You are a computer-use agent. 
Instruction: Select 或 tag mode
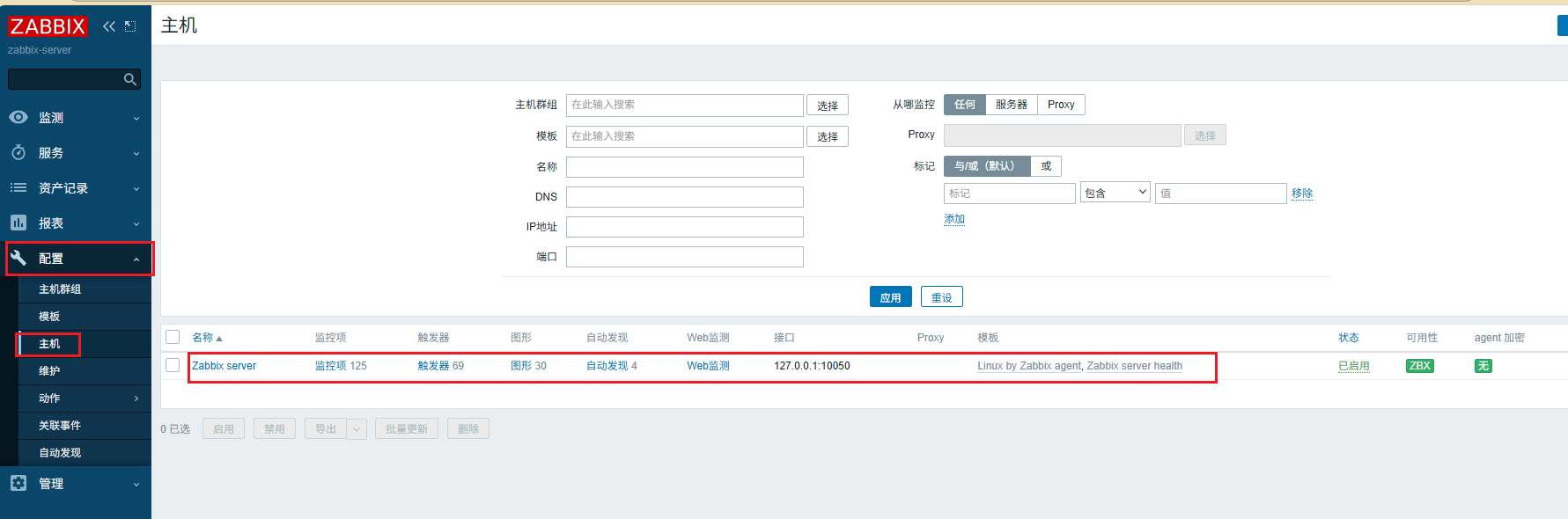pos(1046,166)
